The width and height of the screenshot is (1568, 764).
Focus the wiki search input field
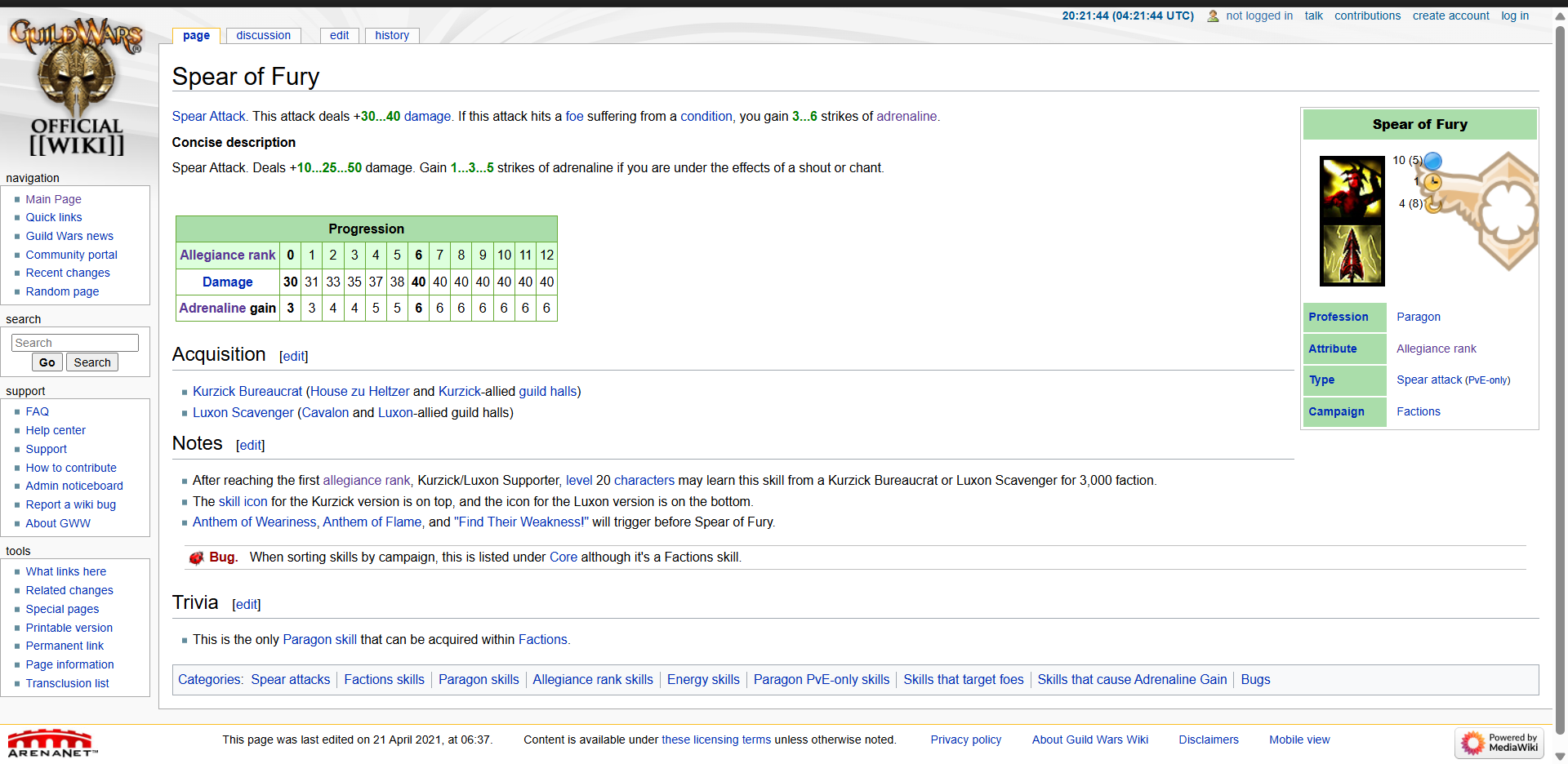tap(75, 343)
